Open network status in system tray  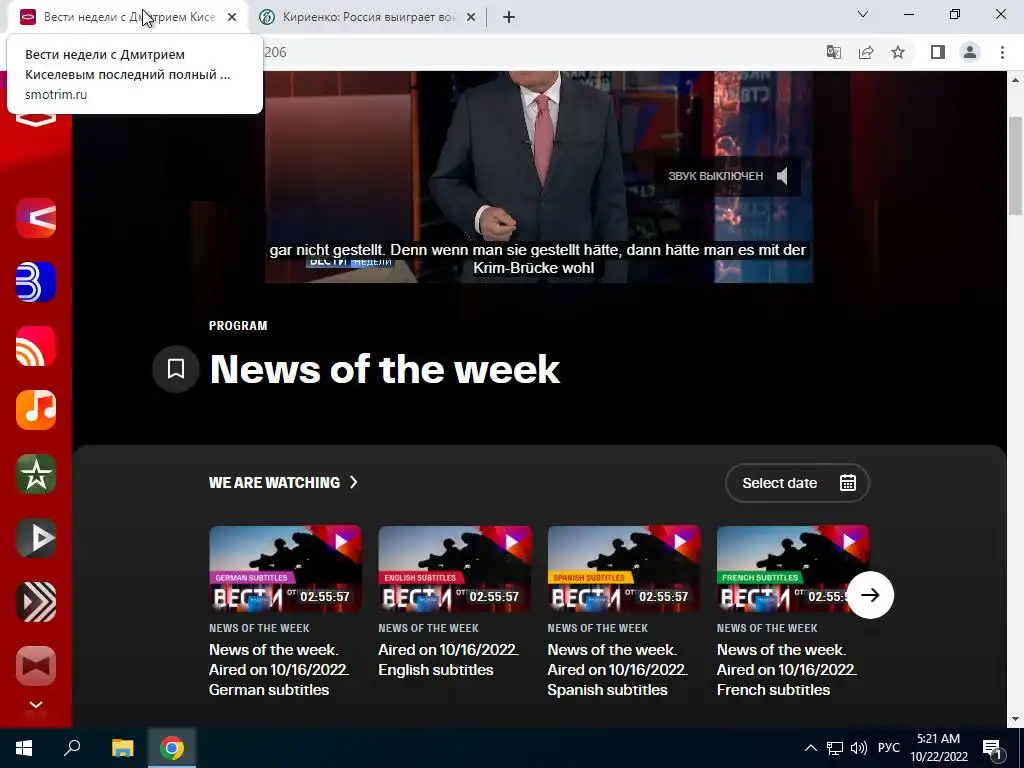click(x=835, y=748)
